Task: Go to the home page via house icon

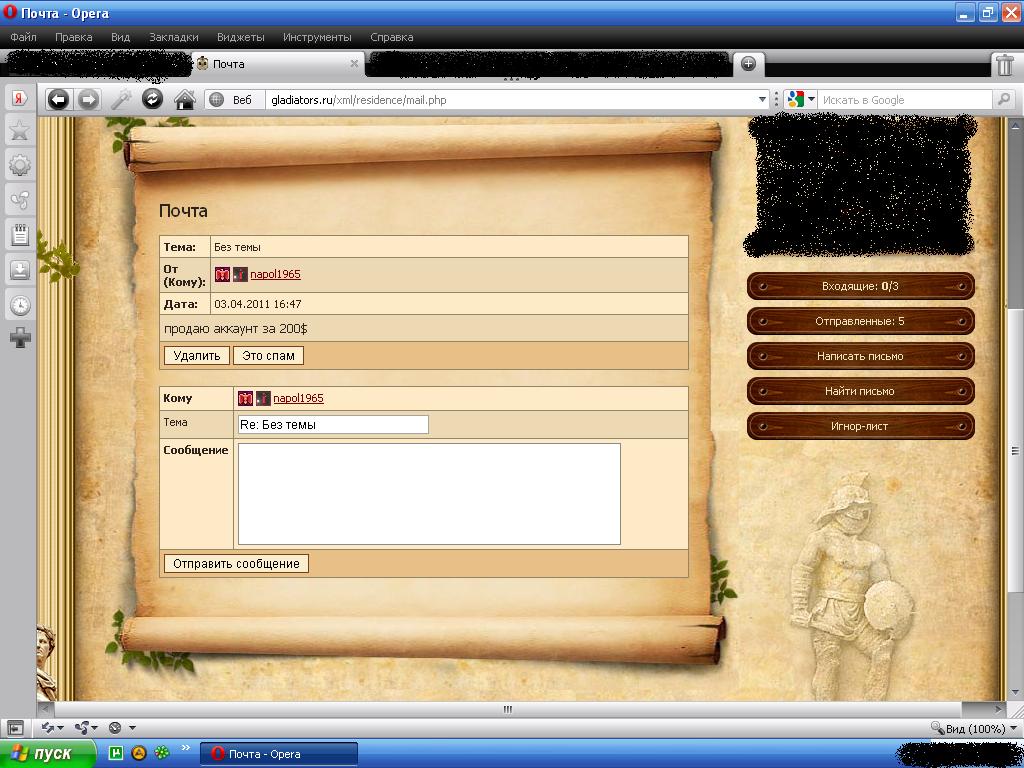Action: (184, 99)
